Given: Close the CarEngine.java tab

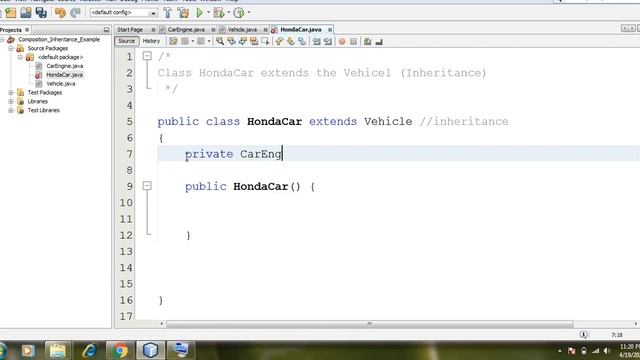Looking at the screenshot, I should pyautogui.click(x=213, y=30).
